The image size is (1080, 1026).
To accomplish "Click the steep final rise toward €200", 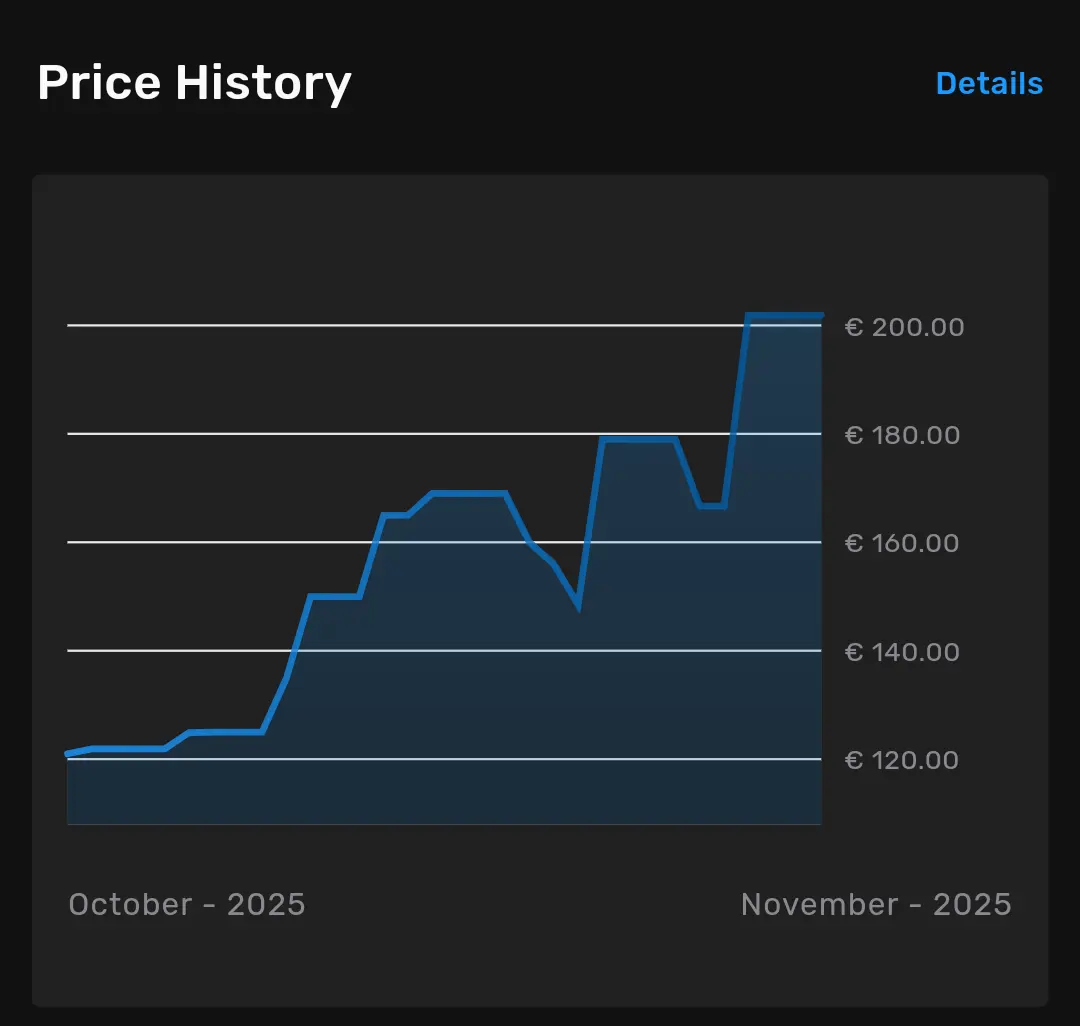I will [x=736, y=410].
